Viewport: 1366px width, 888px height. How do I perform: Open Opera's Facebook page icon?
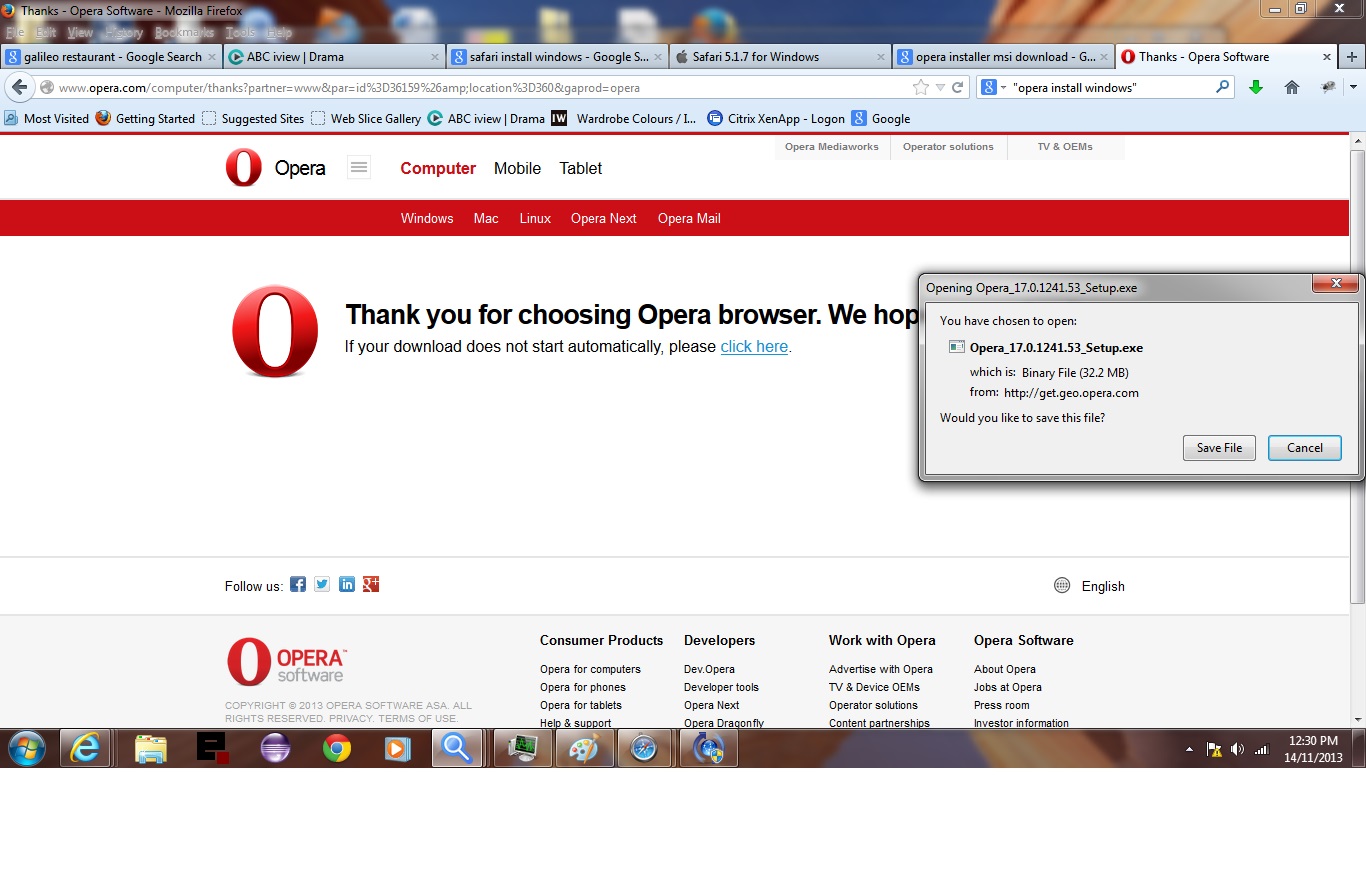(298, 585)
